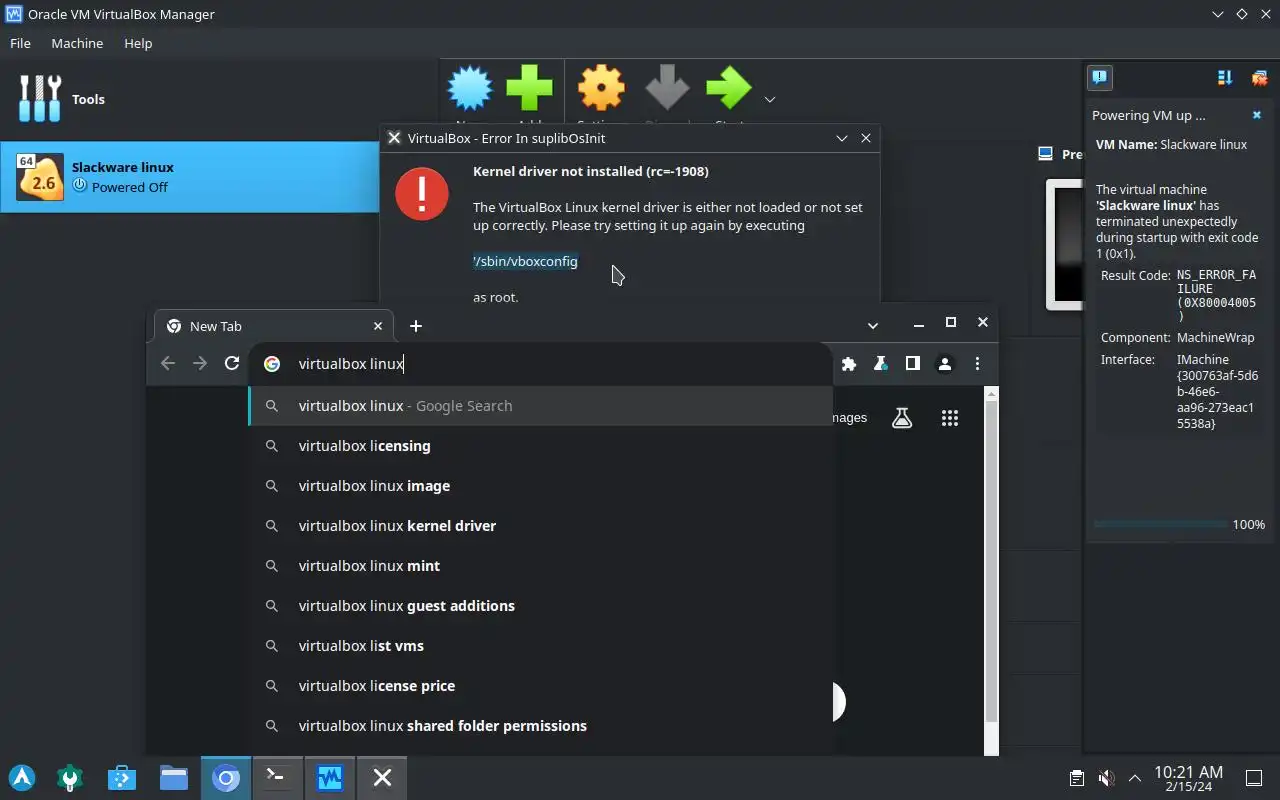Click the browser forward arrow
Viewport: 1280px width, 800px height.
tap(200, 364)
